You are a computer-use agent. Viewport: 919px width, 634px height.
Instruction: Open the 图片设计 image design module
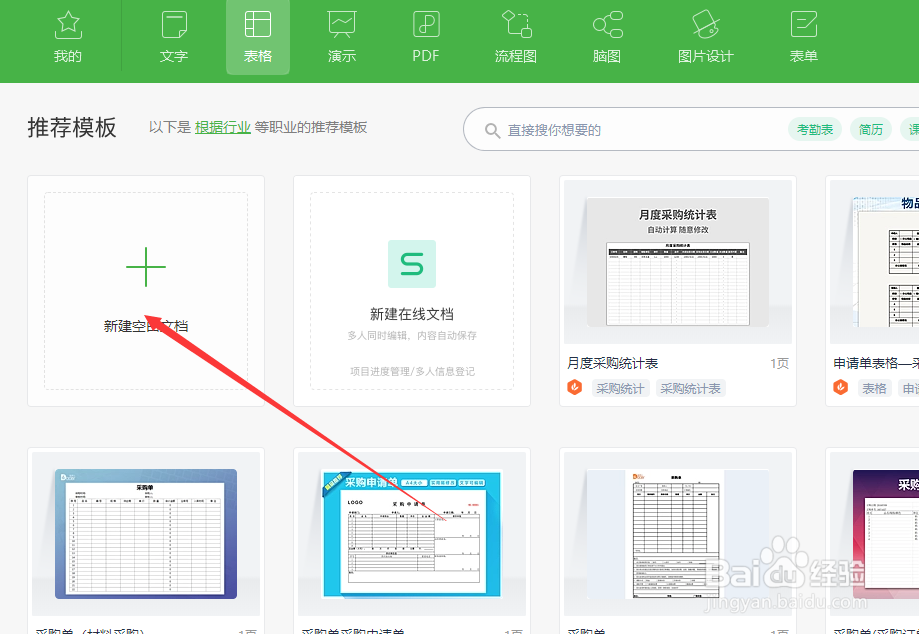pyautogui.click(x=706, y=37)
